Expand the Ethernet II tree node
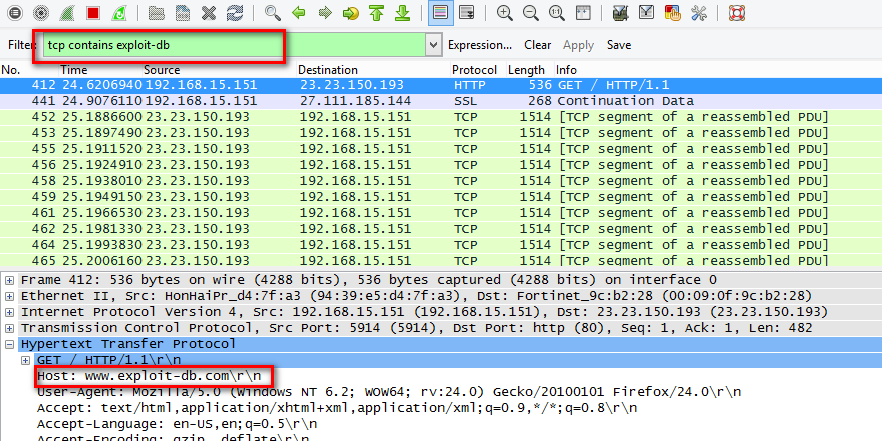 click(10, 296)
